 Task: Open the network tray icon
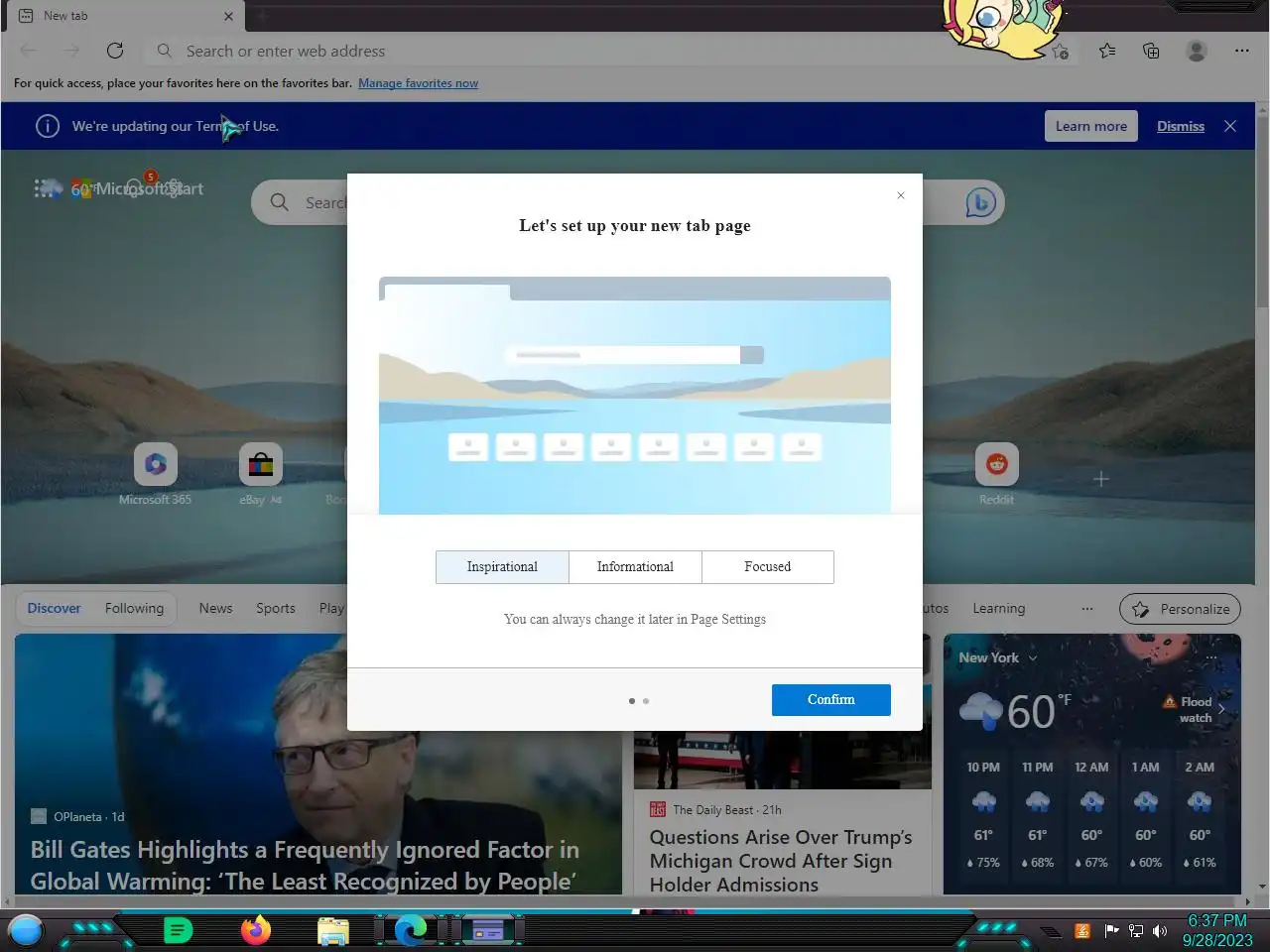1135,931
